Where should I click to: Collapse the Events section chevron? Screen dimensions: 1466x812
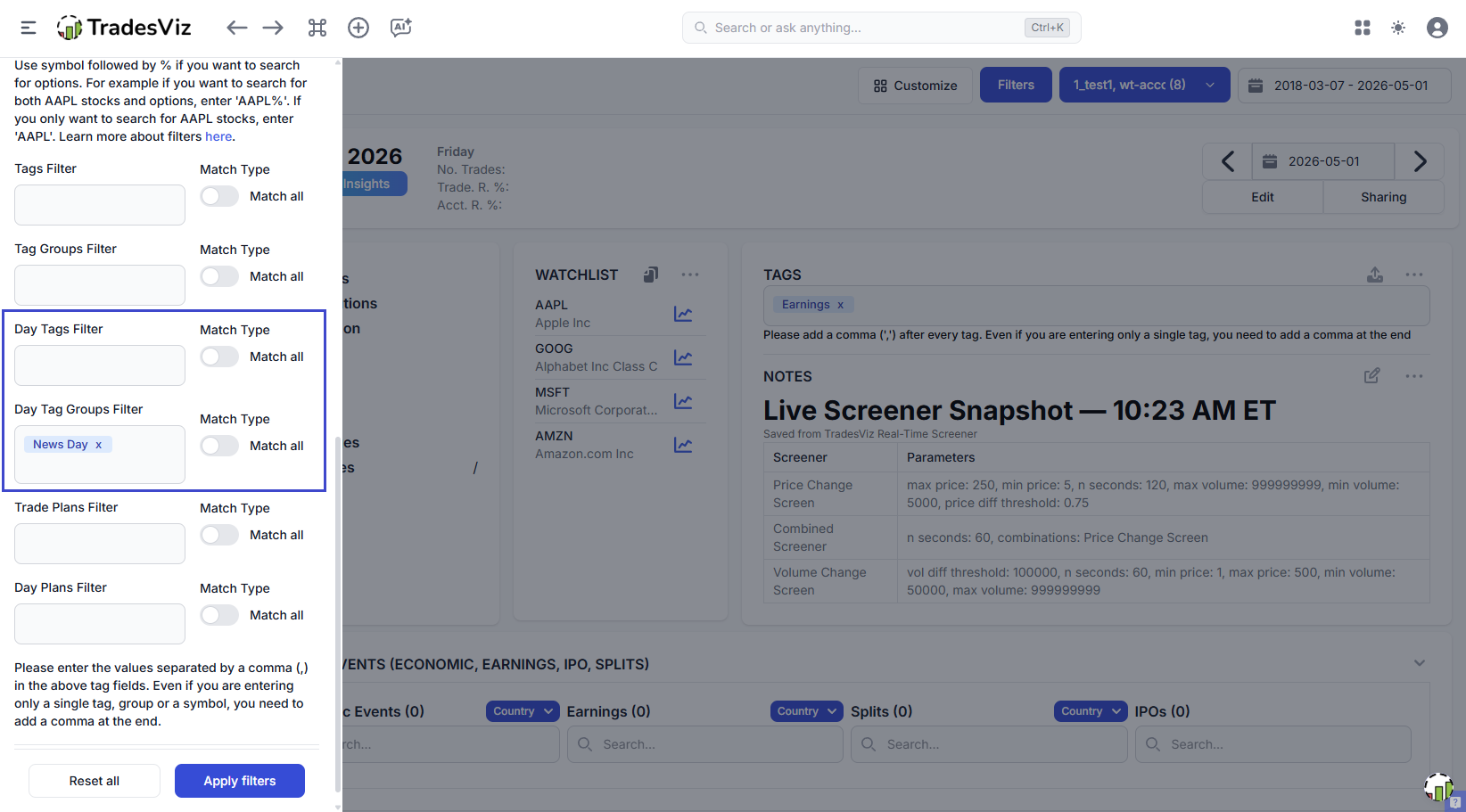[x=1420, y=663]
